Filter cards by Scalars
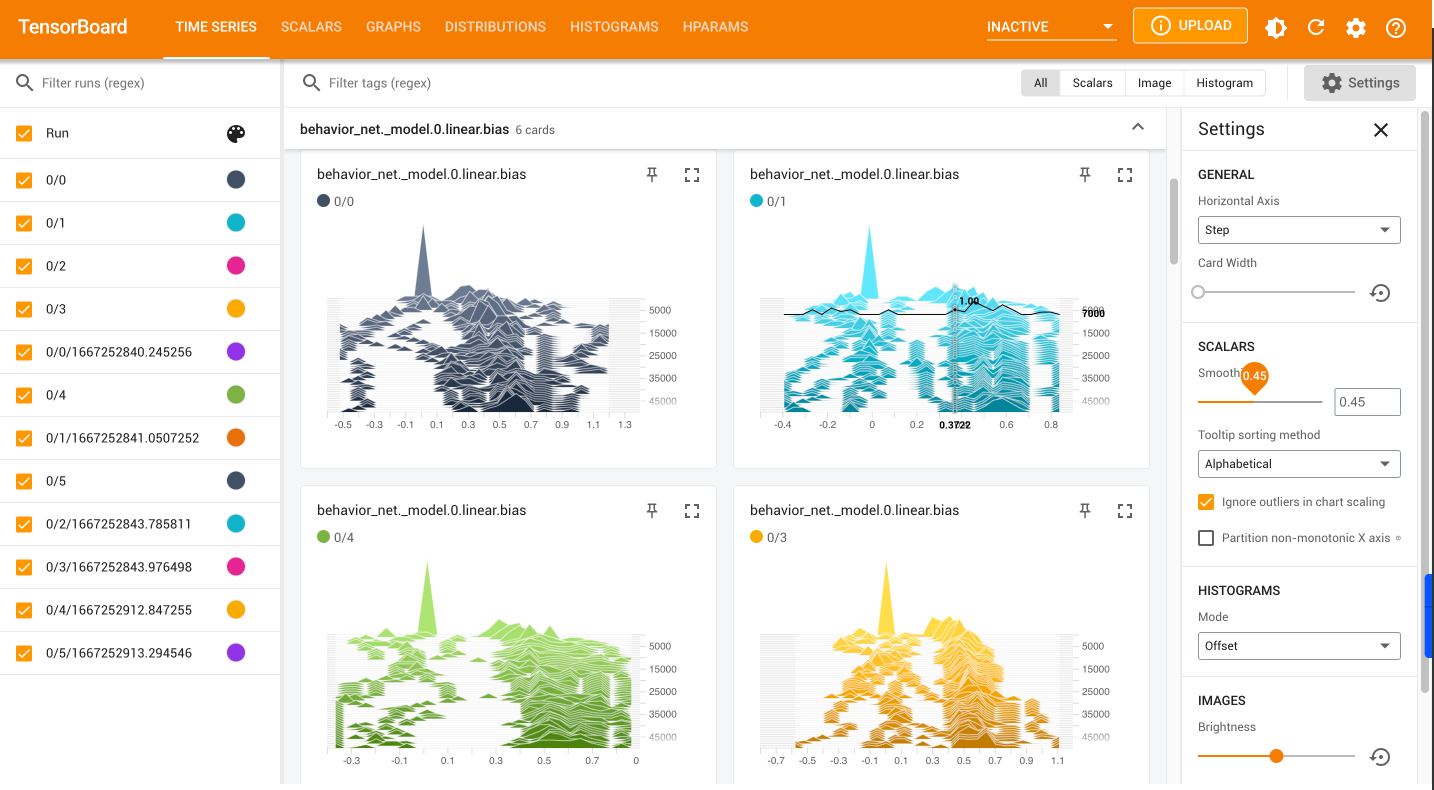This screenshot has height=790, width=1434. 1092,83
